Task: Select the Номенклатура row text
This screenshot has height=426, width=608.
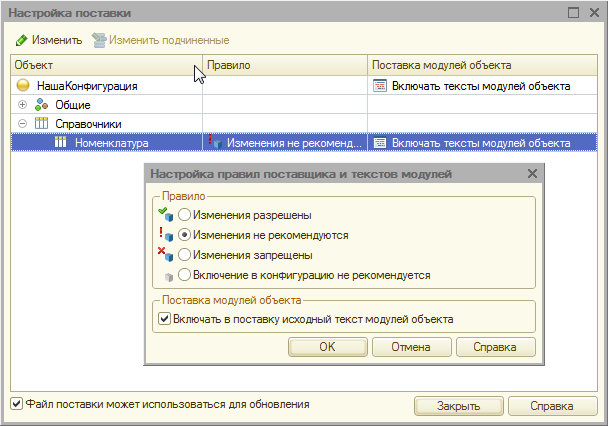Action: pos(112,143)
